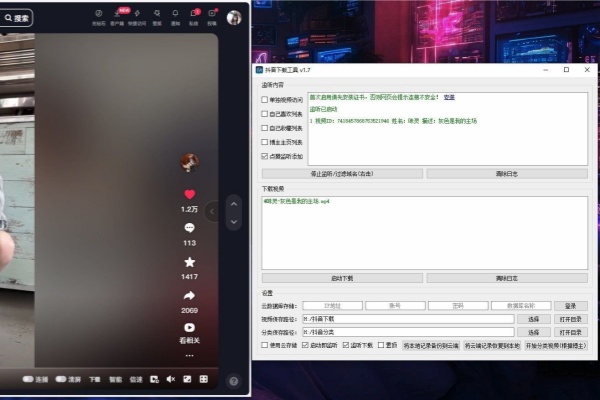Open the comments bubble showing 113

pyautogui.click(x=189, y=228)
